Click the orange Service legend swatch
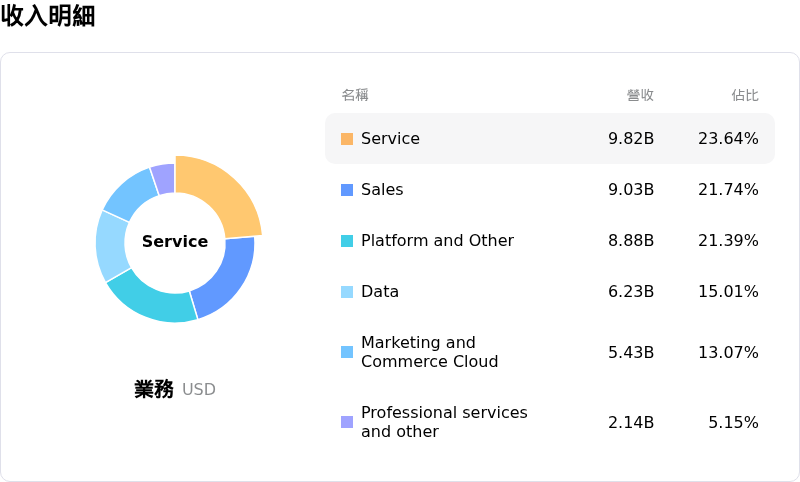800x482 pixels. click(347, 139)
